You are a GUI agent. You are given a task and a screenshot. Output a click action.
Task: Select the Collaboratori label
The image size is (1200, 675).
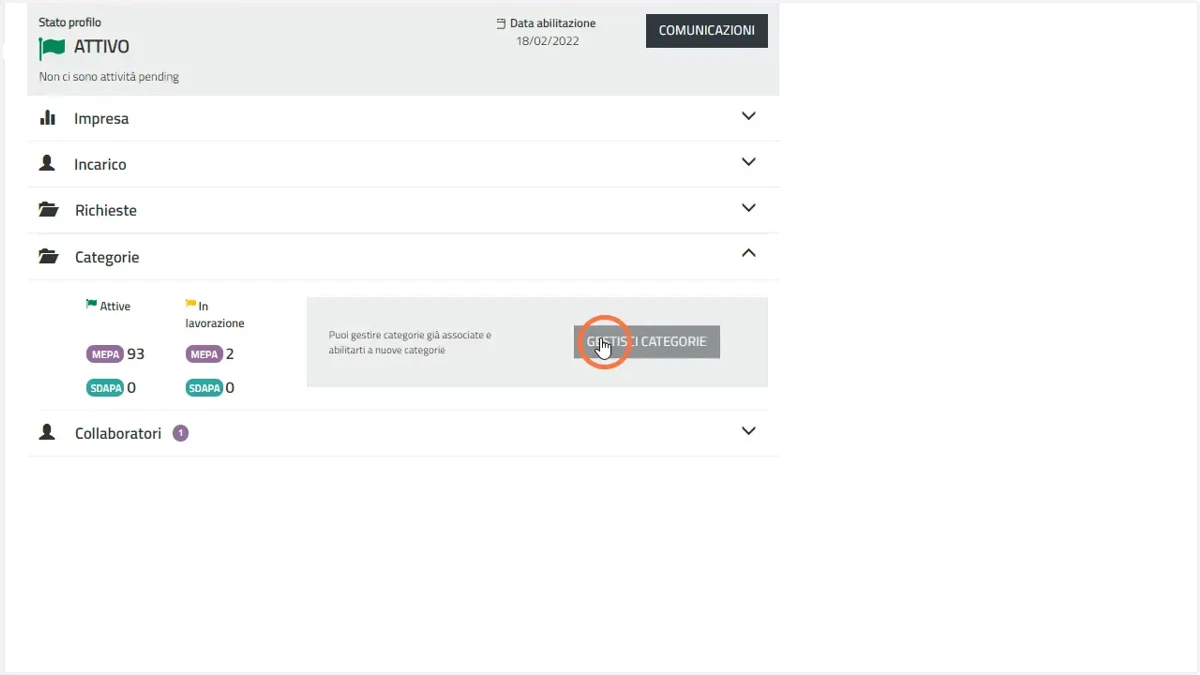[118, 434]
